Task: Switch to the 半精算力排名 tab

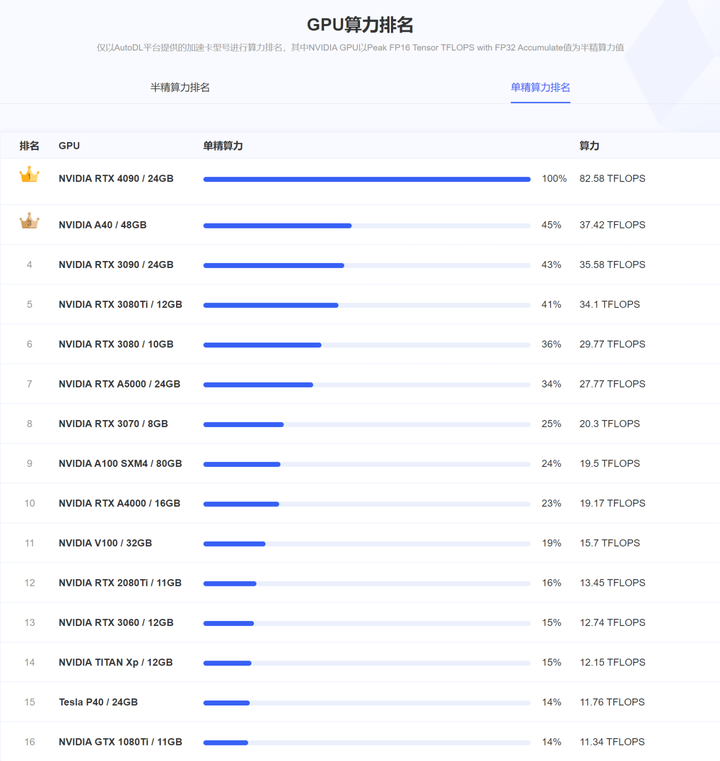Action: (x=180, y=88)
